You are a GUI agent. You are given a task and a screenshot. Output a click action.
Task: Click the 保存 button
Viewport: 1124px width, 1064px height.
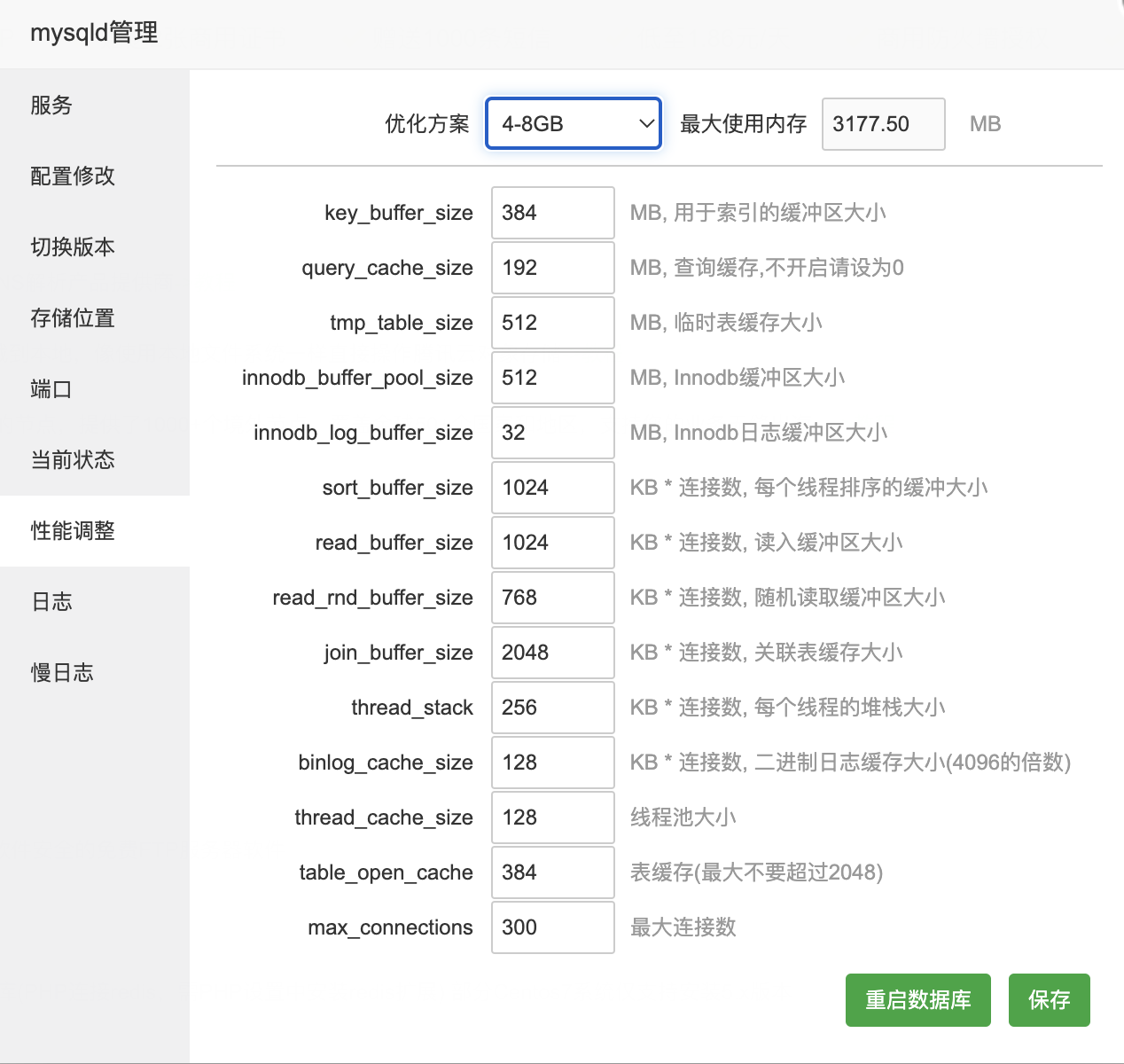[x=1049, y=1000]
